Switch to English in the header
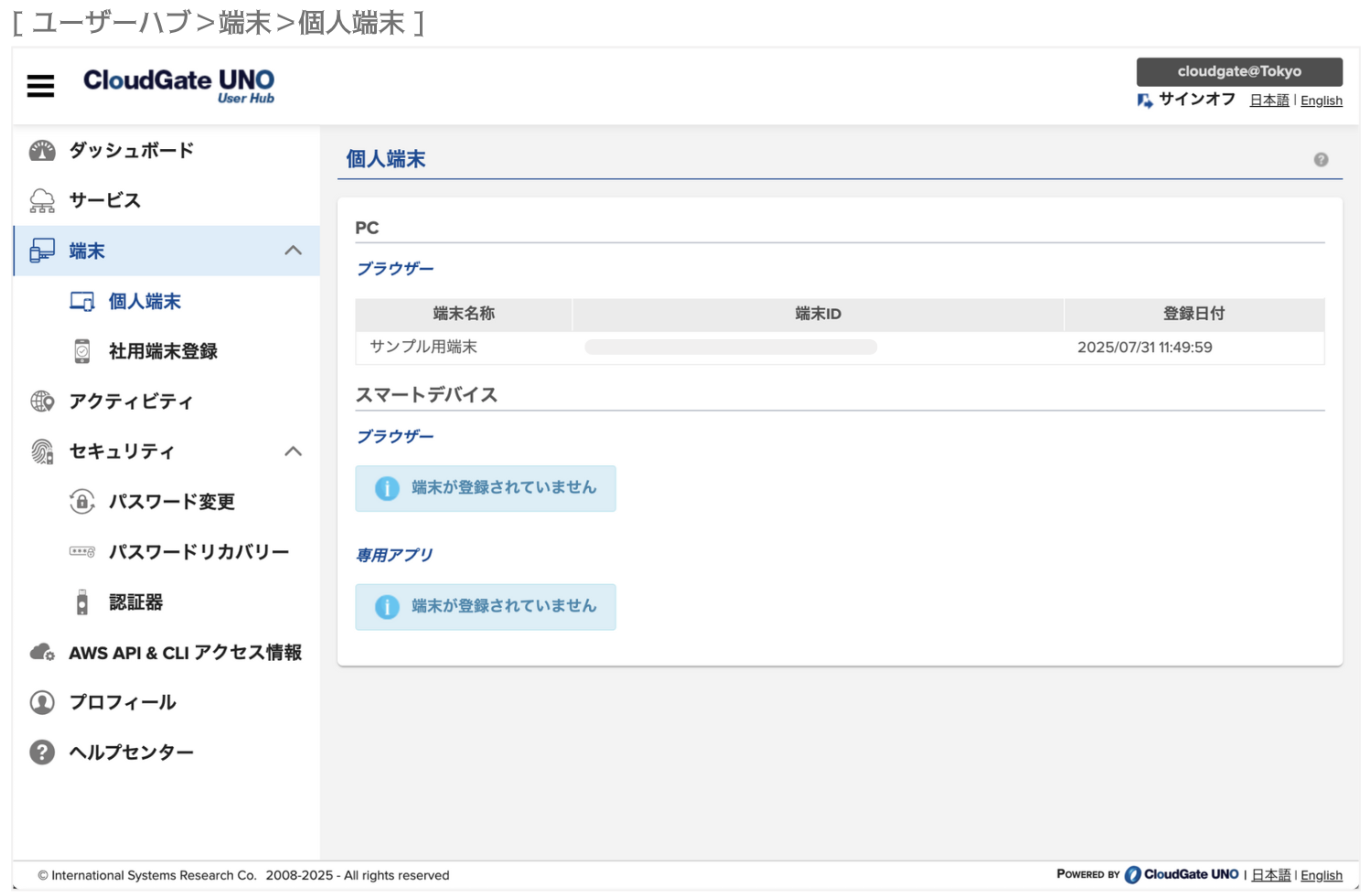Screen dimensions: 1372x896 tap(1322, 101)
